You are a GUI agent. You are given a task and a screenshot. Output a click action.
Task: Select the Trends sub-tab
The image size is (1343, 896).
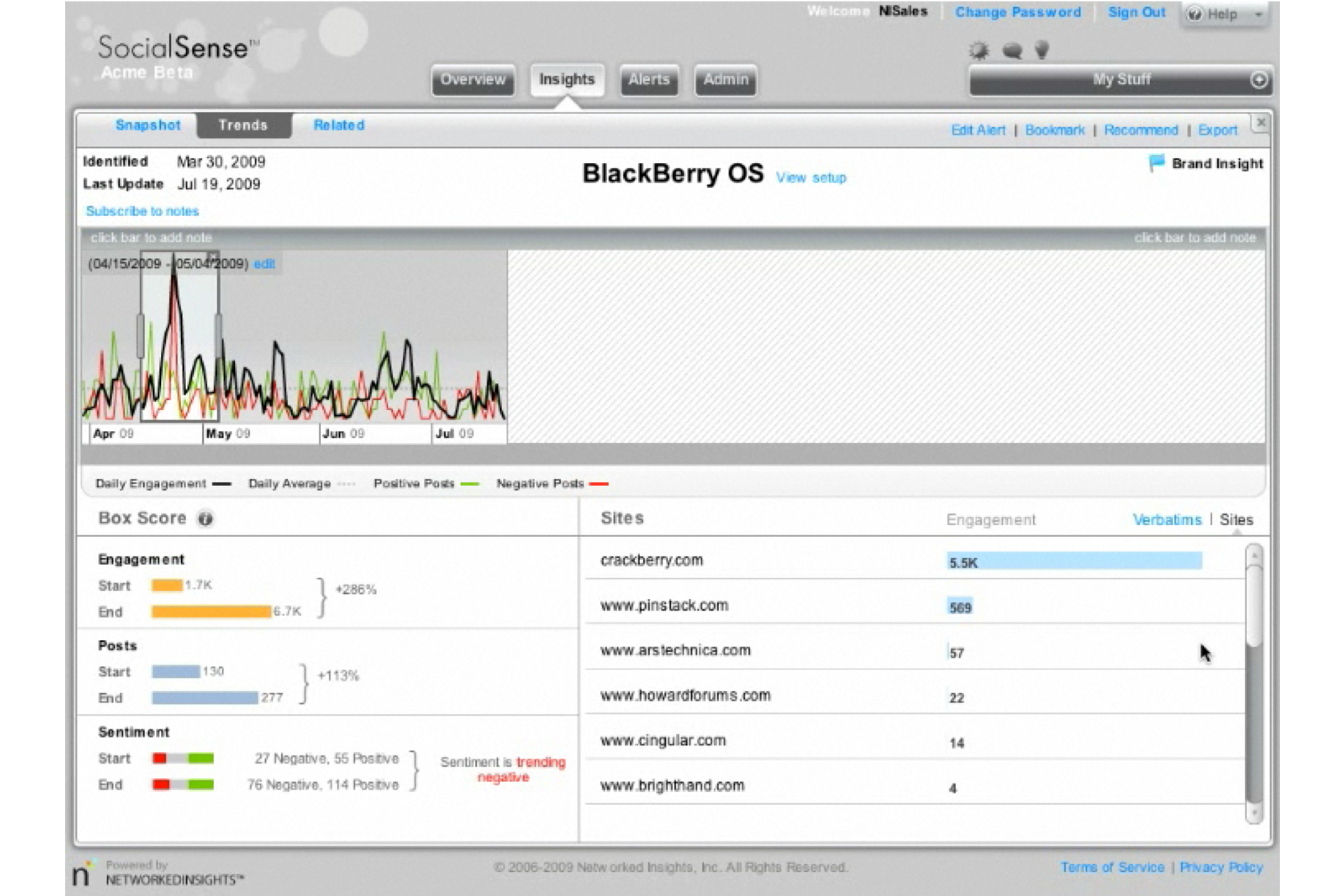(x=243, y=125)
